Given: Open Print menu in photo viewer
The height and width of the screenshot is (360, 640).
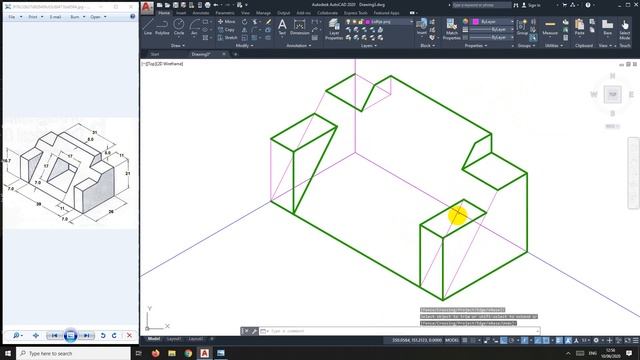Looking at the screenshot, I should [36, 17].
